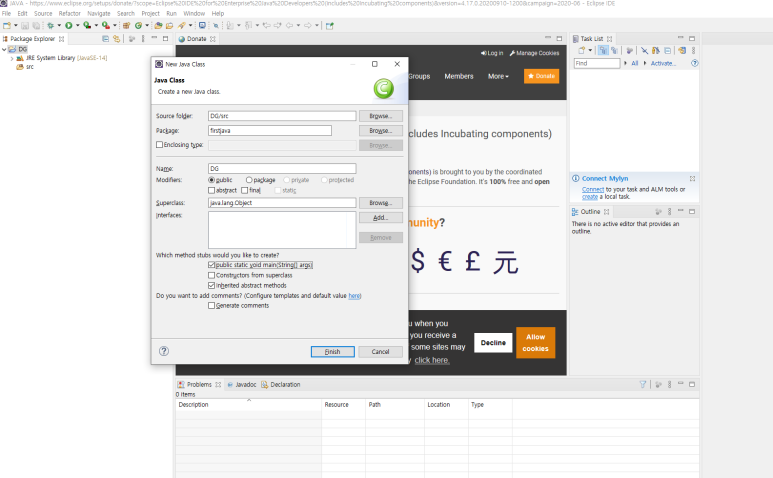773x478 pixels.
Task: Open the dropdown arrow beside New icon
Action: (15, 26)
